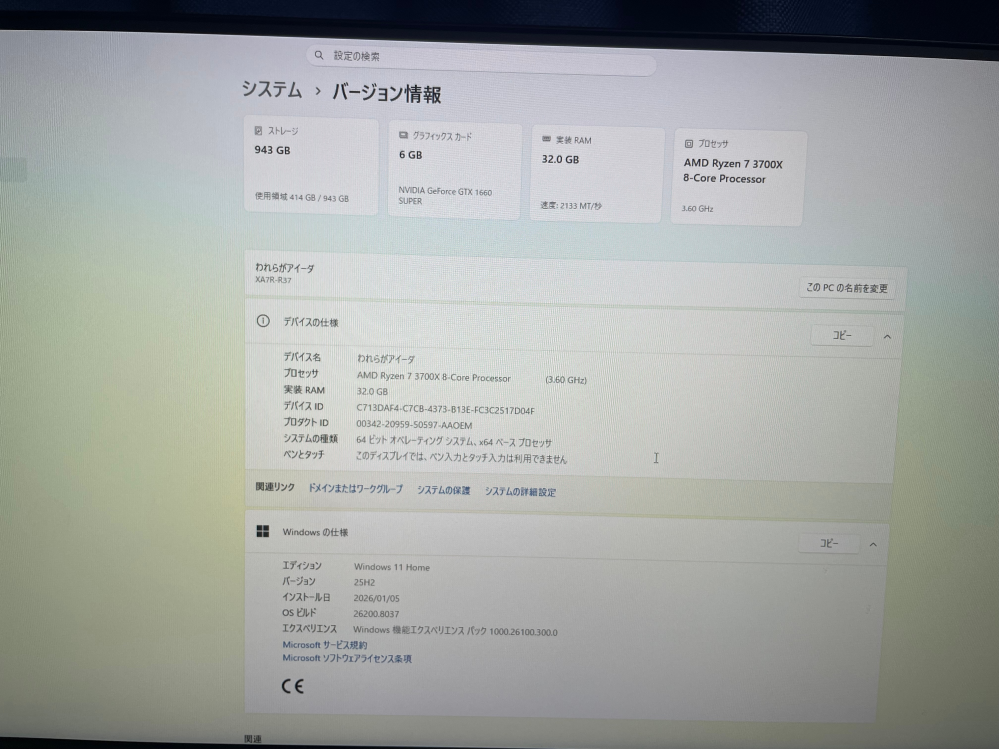Focus the 設定の検索 search field
Image resolution: width=999 pixels, height=749 pixels.
(481, 60)
